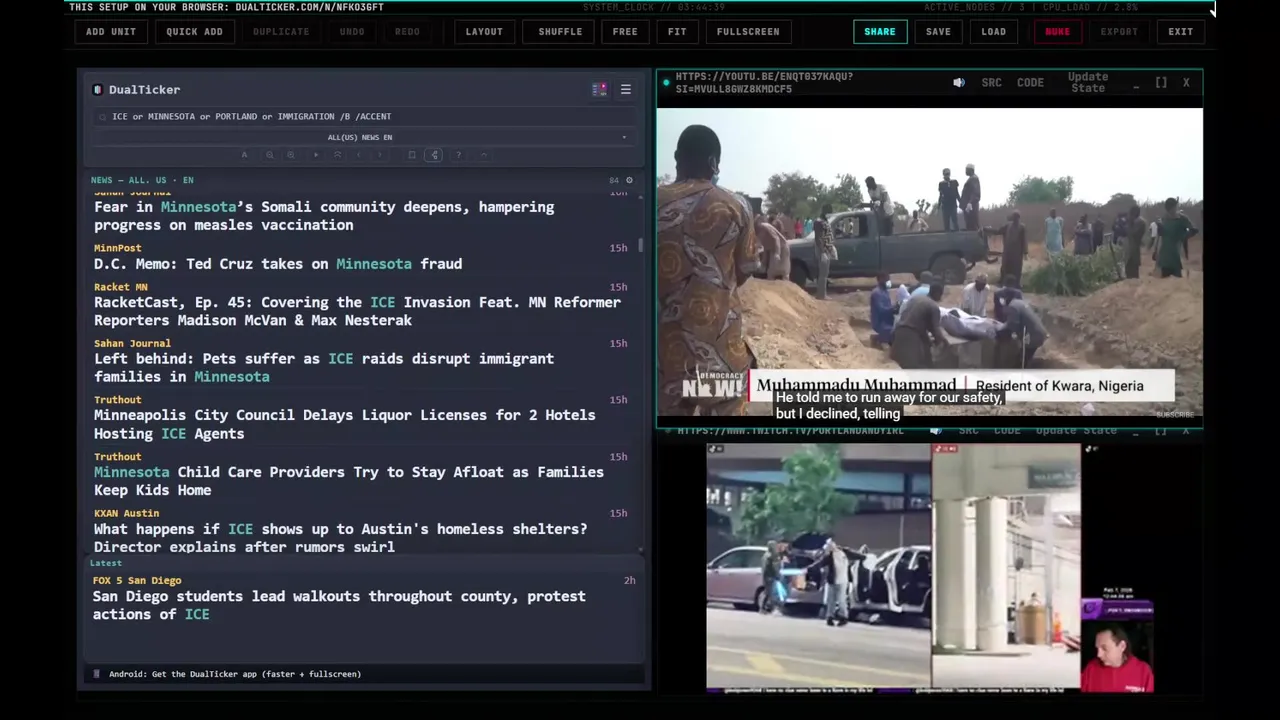Open RacketCast Ep. 45 headline
Screen dimensions: 1280x720
[x=357, y=311]
